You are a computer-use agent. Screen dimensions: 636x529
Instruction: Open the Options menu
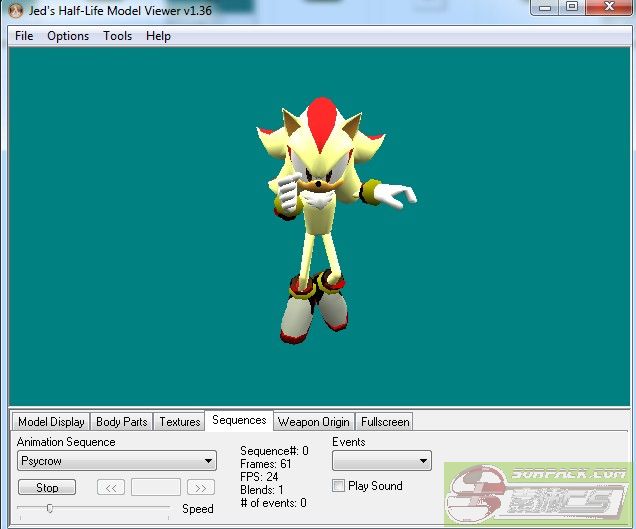click(x=68, y=36)
